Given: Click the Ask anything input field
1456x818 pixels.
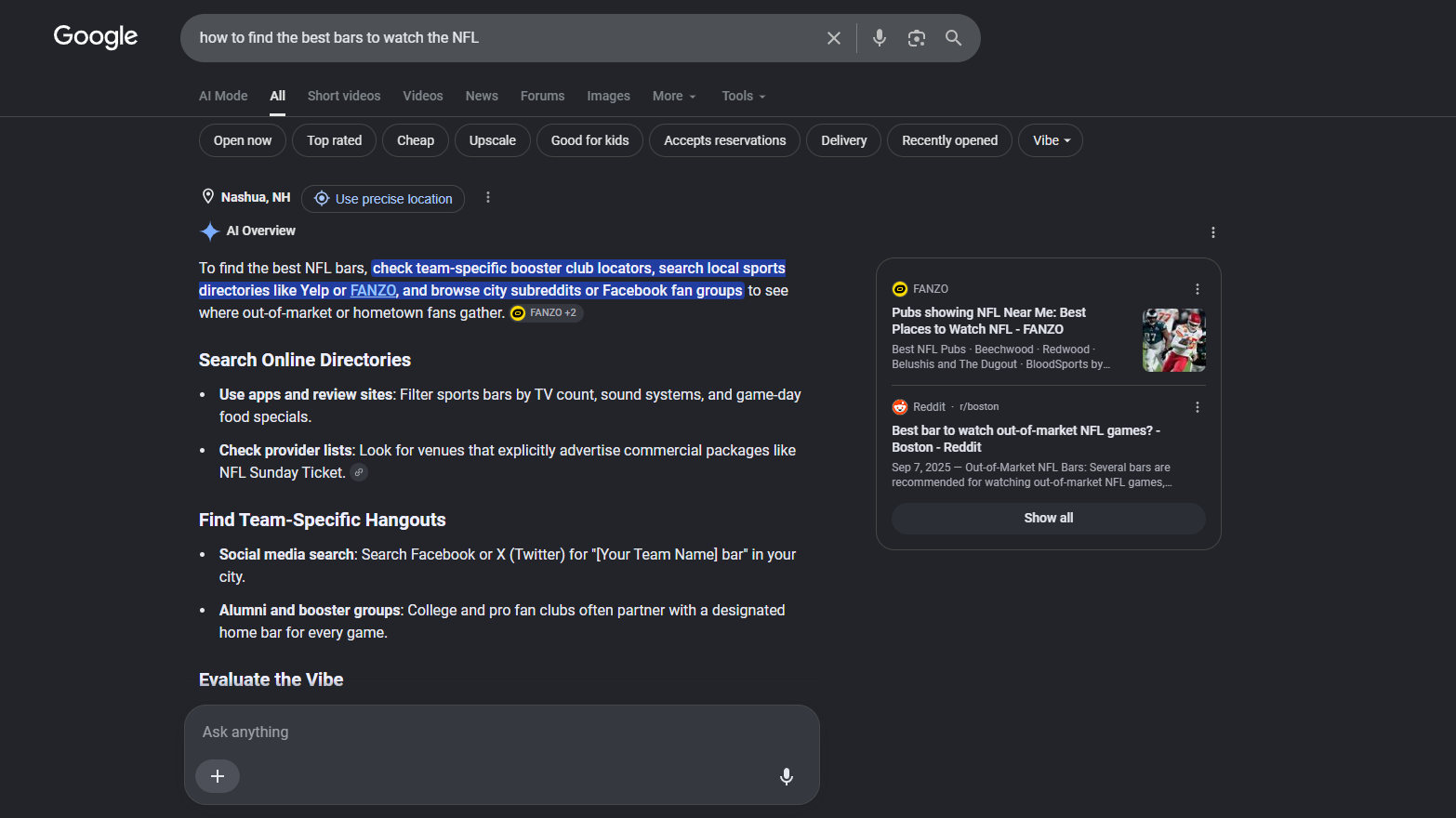Looking at the screenshot, I should click(502, 732).
